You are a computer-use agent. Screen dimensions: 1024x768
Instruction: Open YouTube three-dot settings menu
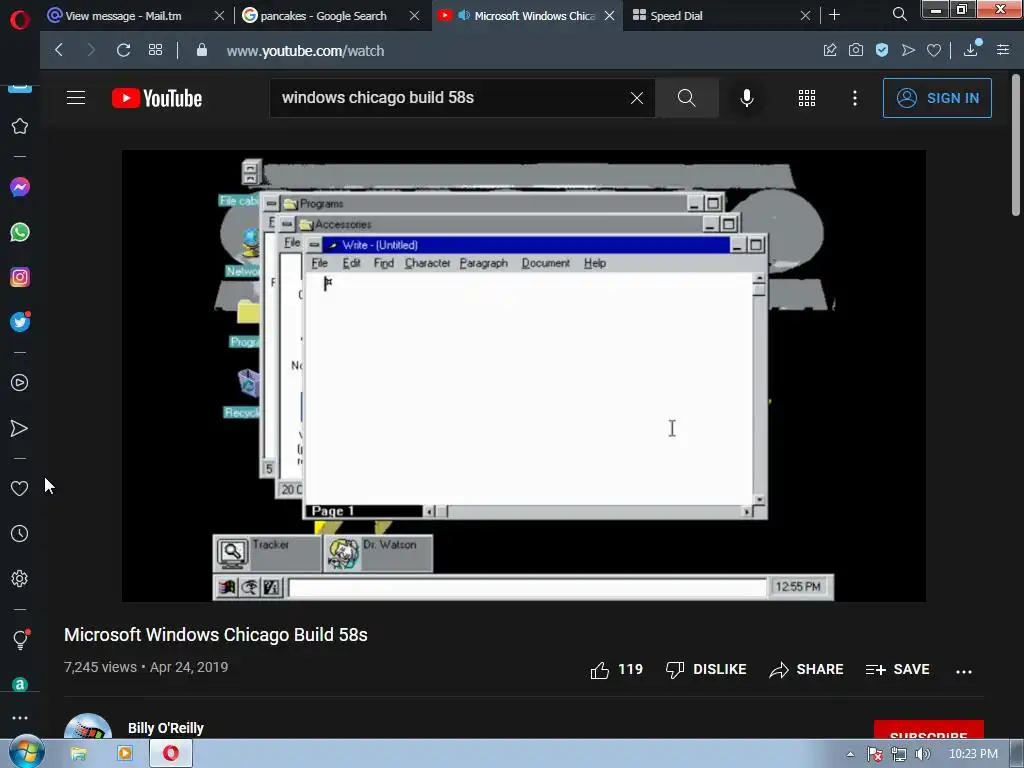(854, 98)
